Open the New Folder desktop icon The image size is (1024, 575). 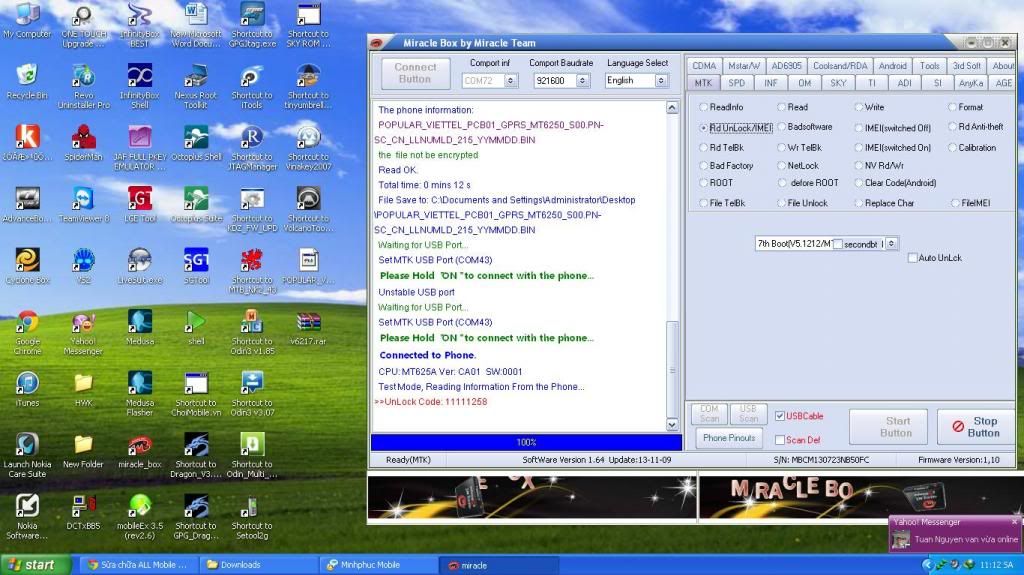tap(84, 451)
